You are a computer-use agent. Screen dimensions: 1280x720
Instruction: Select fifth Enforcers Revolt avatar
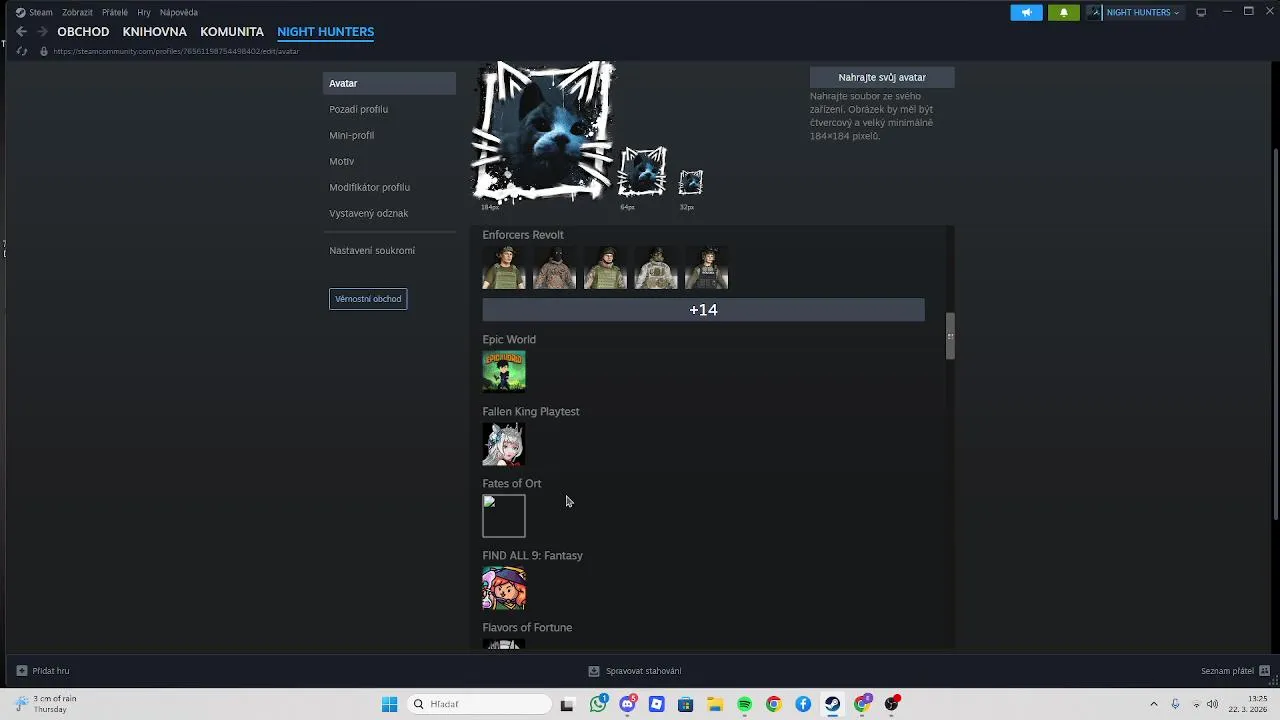click(x=706, y=268)
